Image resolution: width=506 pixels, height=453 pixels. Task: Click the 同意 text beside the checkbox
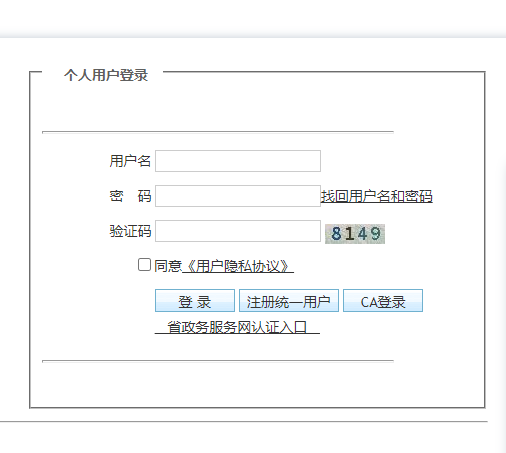(x=168, y=266)
